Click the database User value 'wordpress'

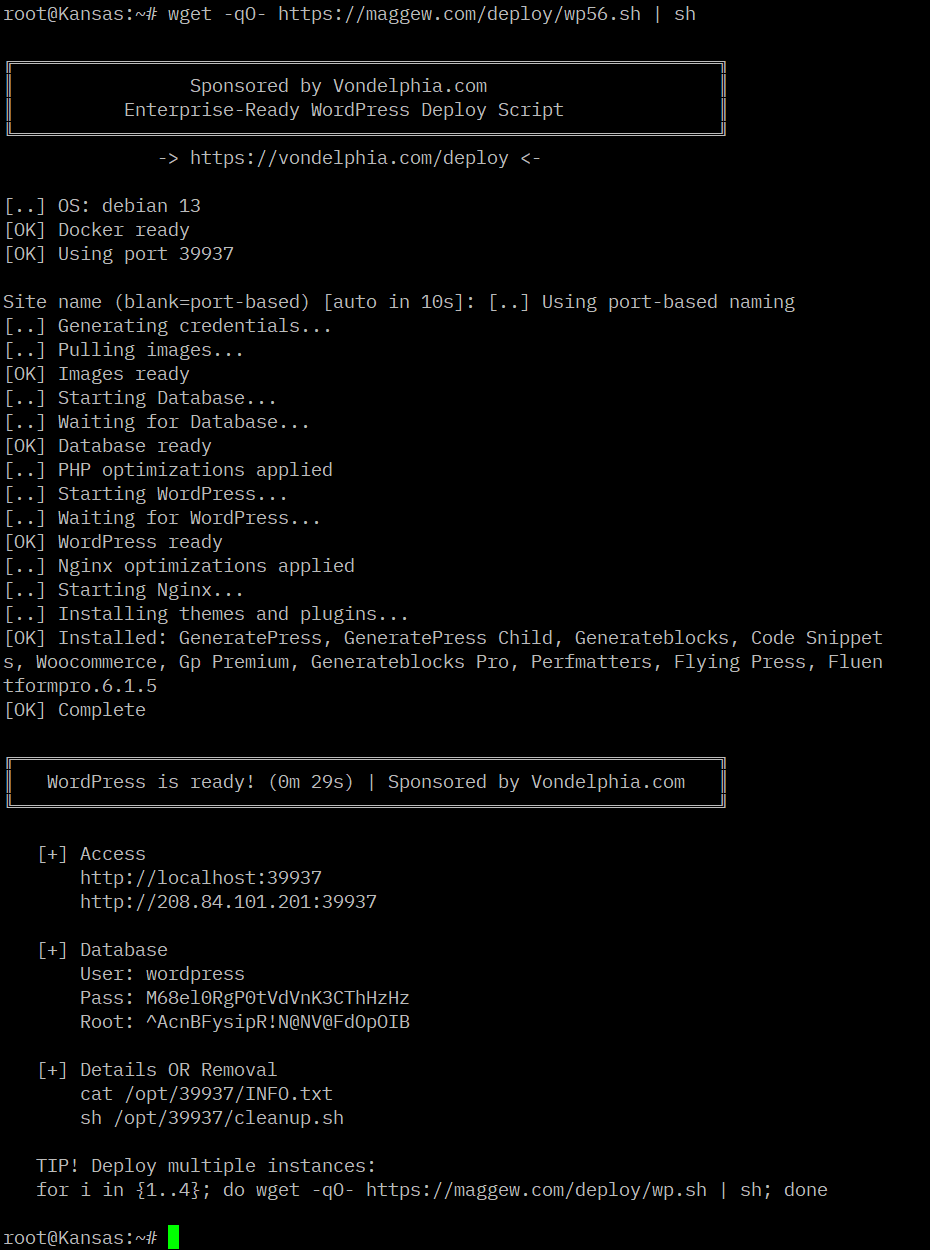(195, 974)
